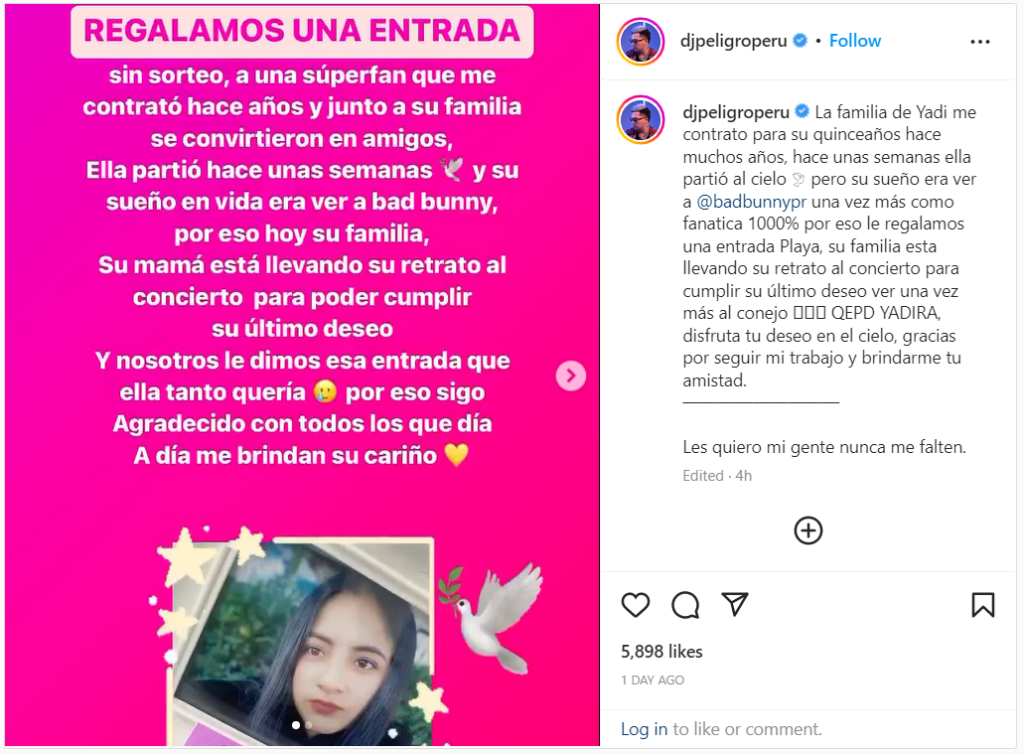The image size is (1024, 755).
Task: Click the Follow link next to djpeligroperu
Action: (x=855, y=40)
